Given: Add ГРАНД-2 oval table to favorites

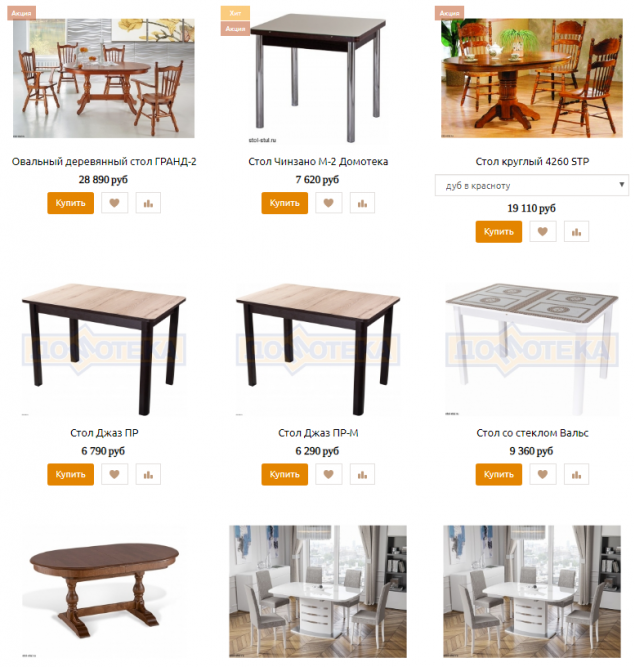Looking at the screenshot, I should click(114, 203).
